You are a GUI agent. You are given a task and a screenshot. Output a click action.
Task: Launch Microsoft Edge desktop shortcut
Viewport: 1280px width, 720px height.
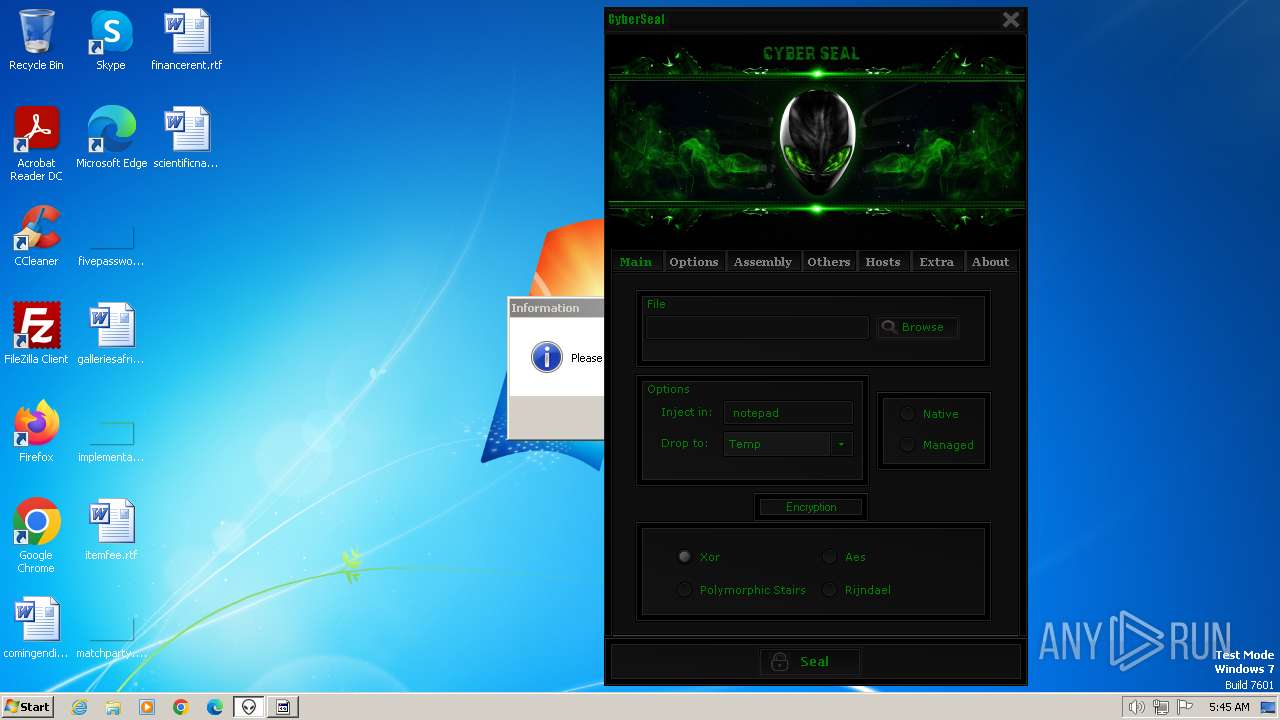click(x=111, y=138)
